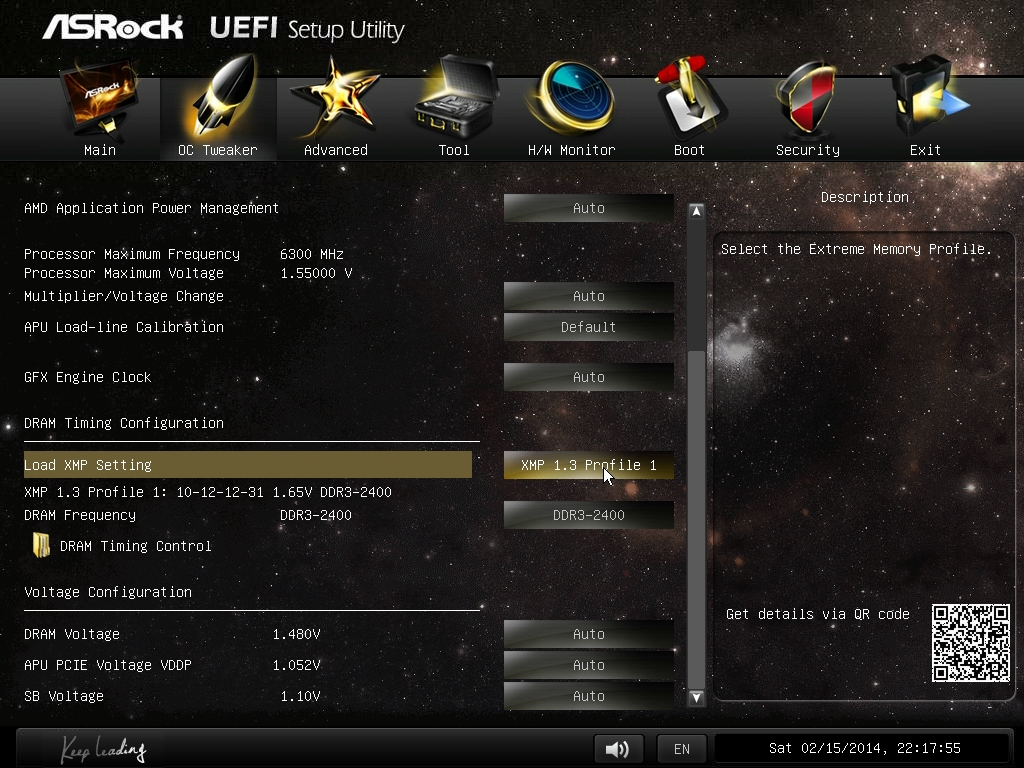1024x768 pixels.
Task: Click the 1.052V VDDP value
Action: 296,665
